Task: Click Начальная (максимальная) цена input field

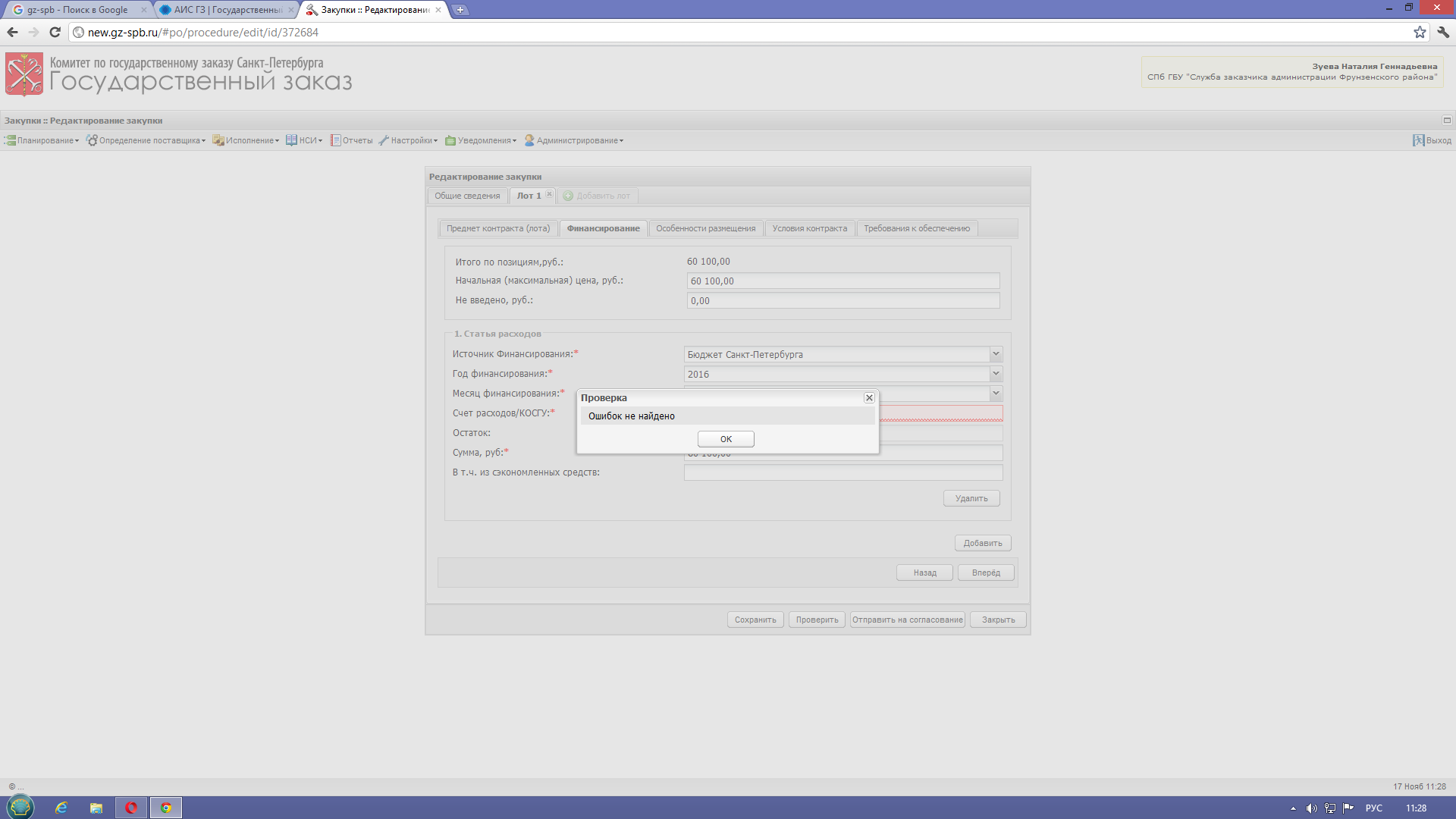Action: point(842,281)
